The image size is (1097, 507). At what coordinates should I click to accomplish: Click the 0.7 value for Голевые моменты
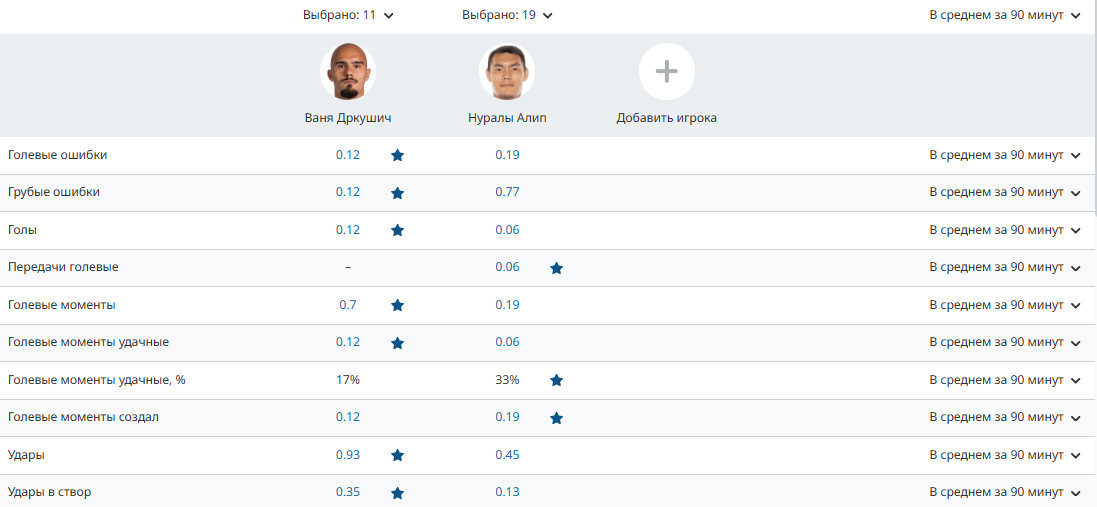click(348, 305)
